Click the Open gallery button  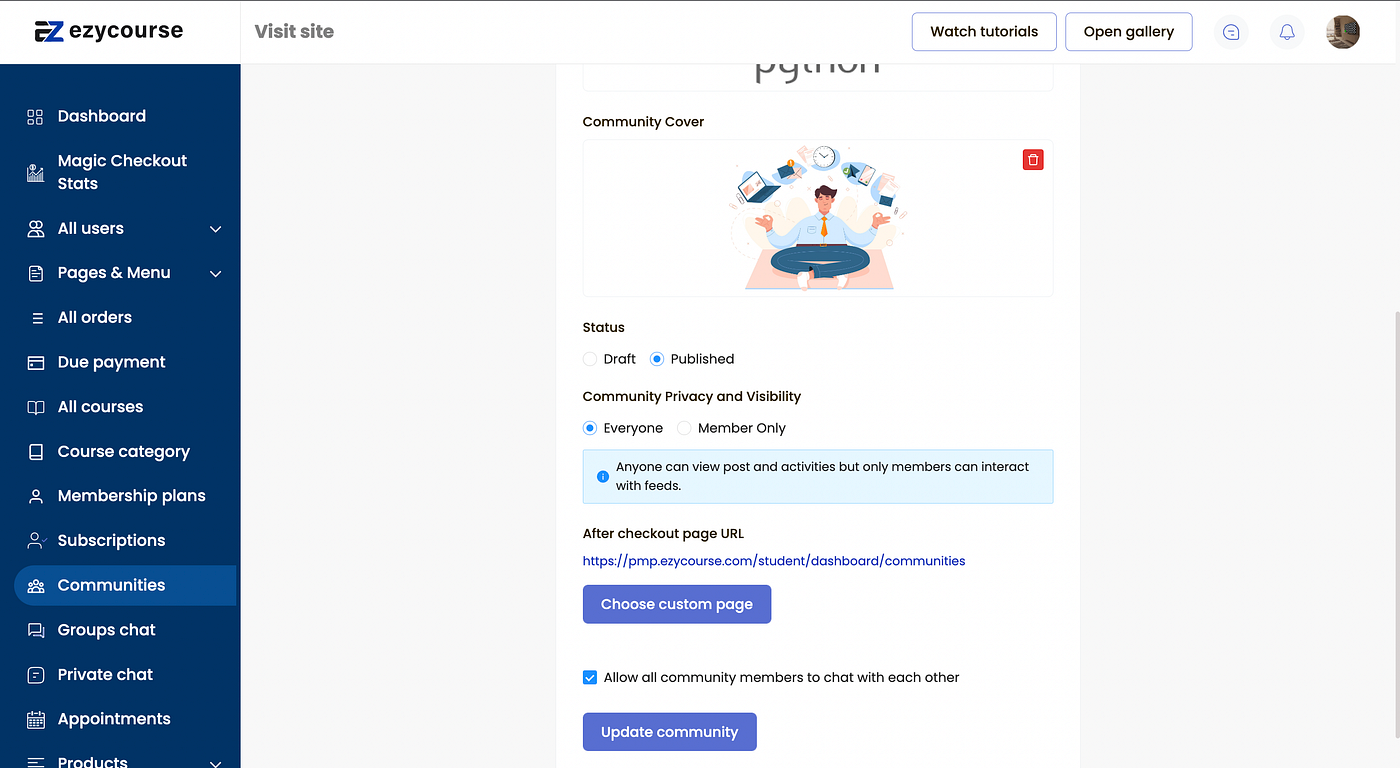pos(1129,31)
